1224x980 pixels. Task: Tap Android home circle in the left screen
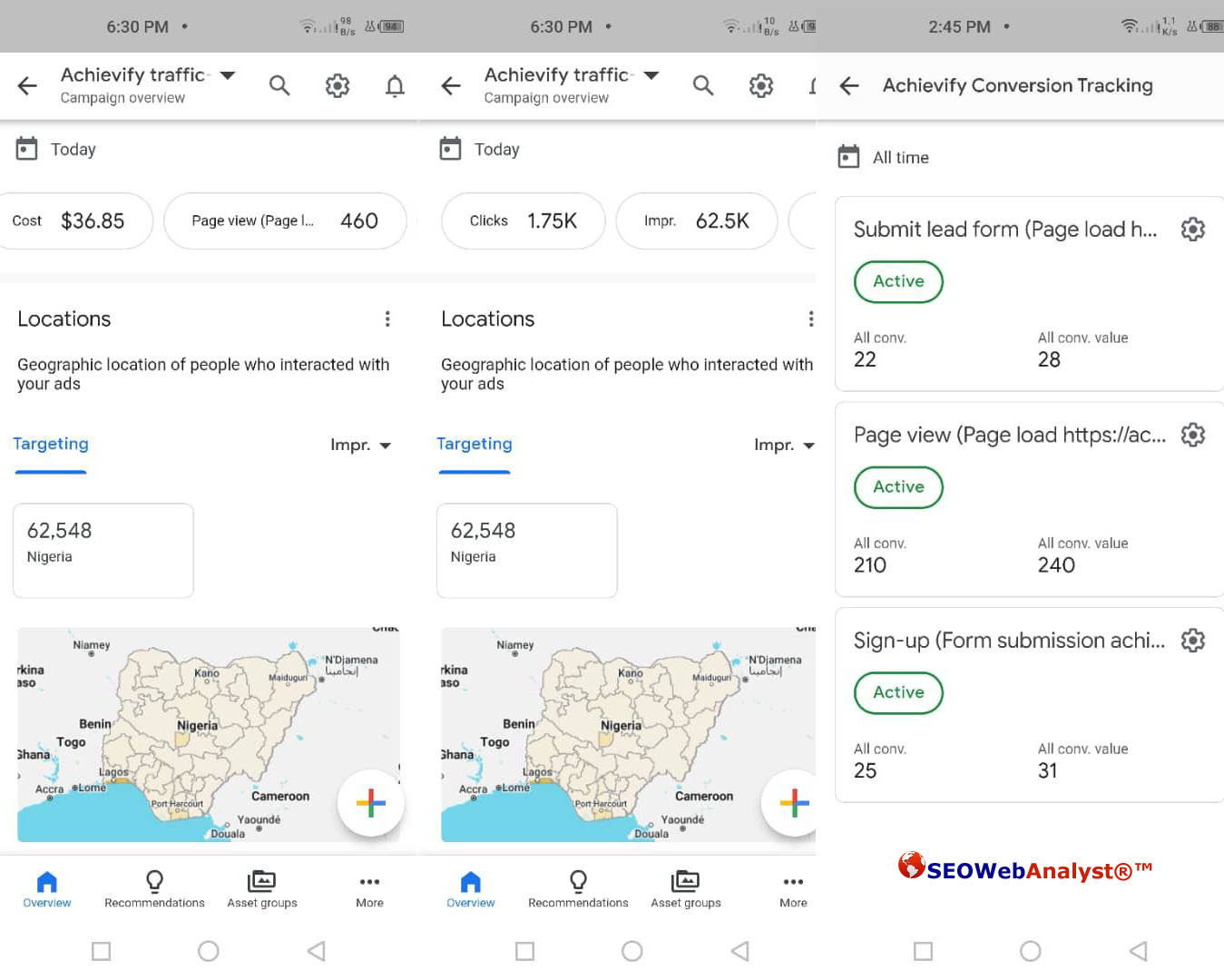[209, 951]
